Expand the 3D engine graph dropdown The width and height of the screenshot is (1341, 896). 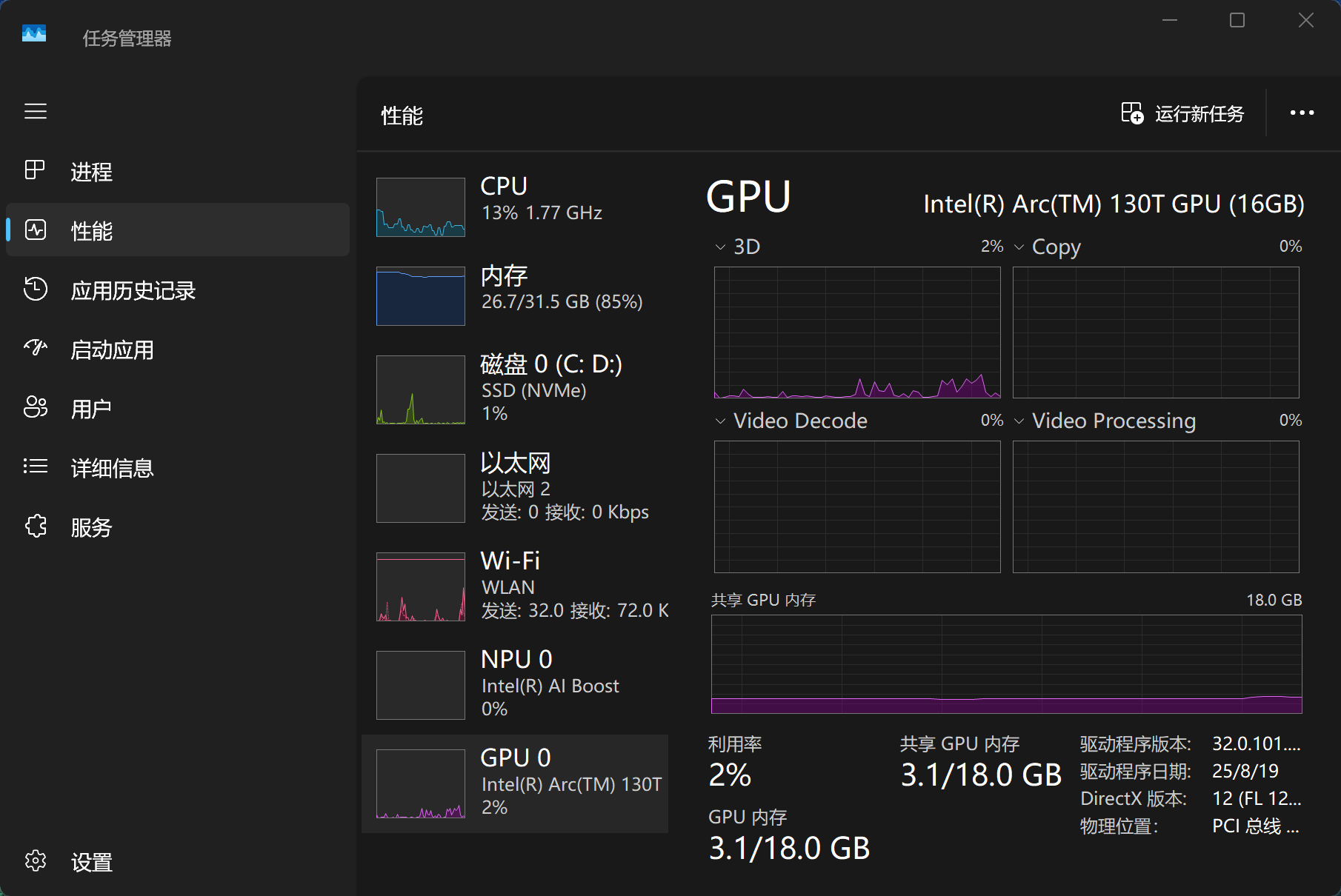(720, 247)
